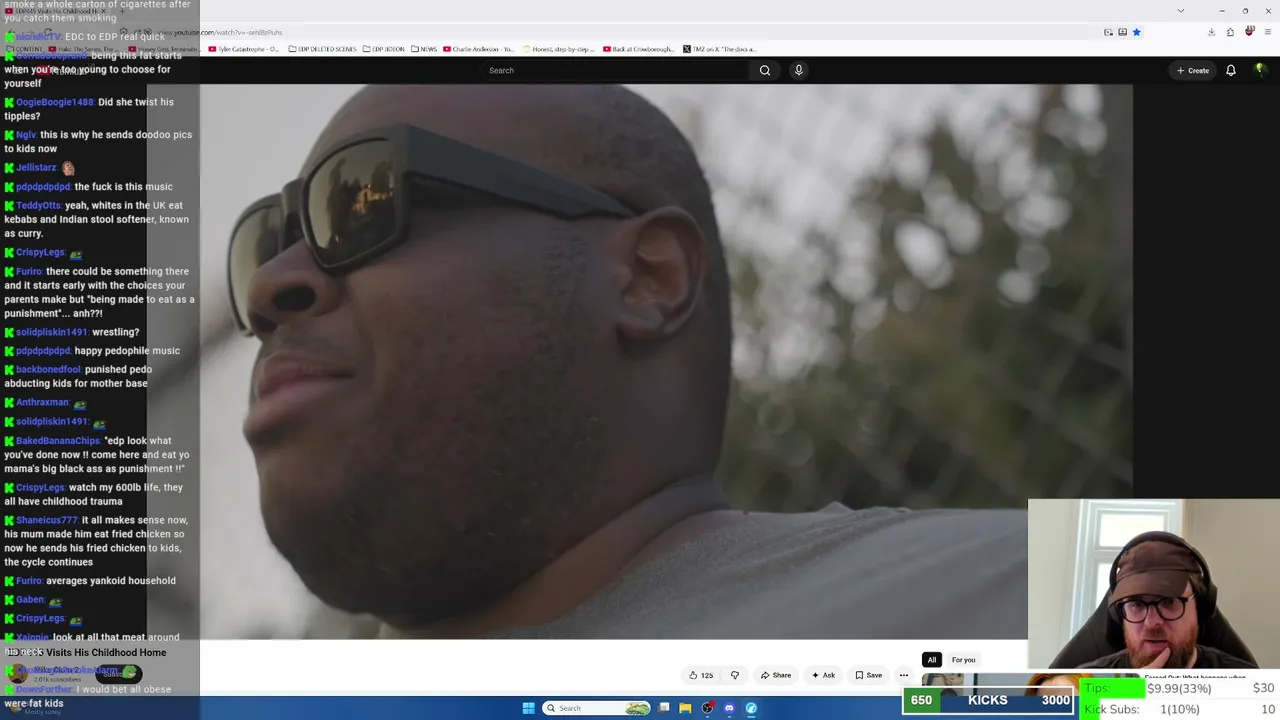Click username Anthraxman in chat
Viewport: 1280px width, 720px height.
[x=42, y=403]
